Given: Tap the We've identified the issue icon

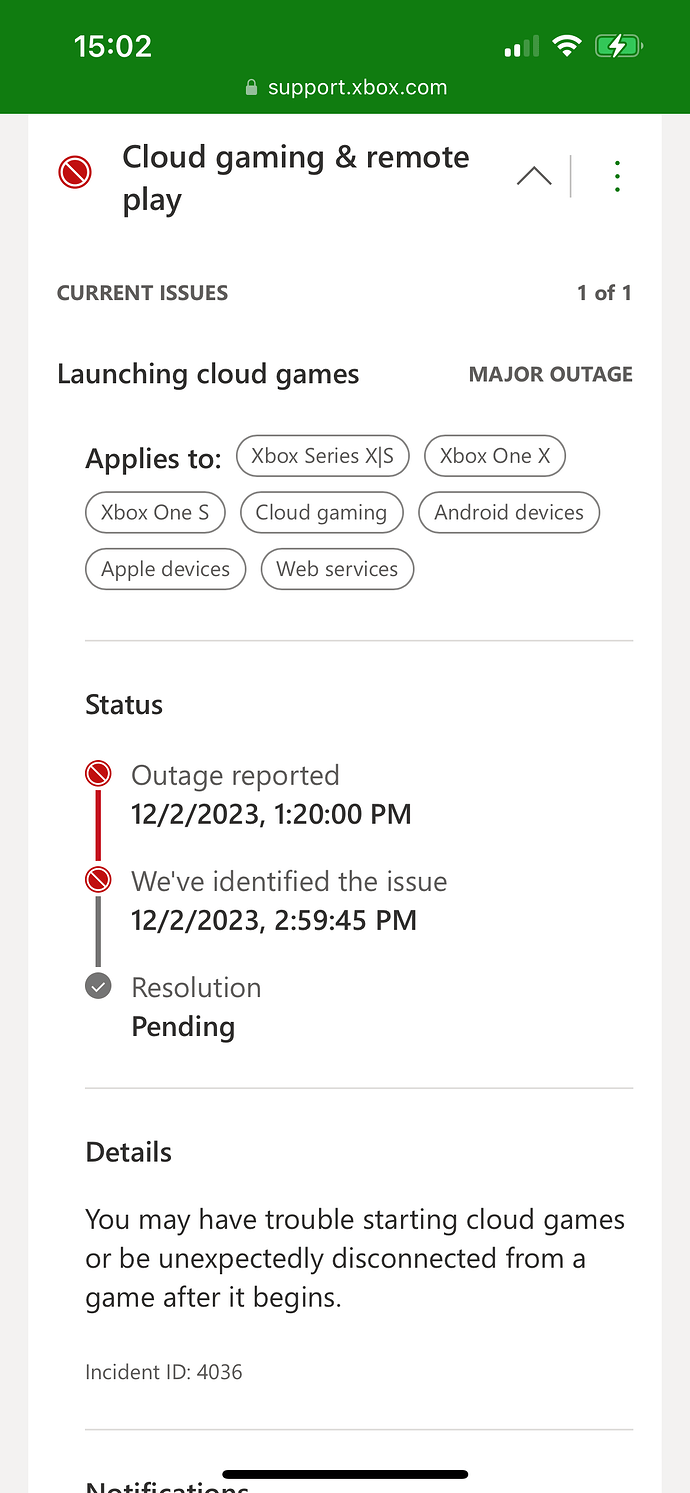Looking at the screenshot, I should (x=98, y=880).
